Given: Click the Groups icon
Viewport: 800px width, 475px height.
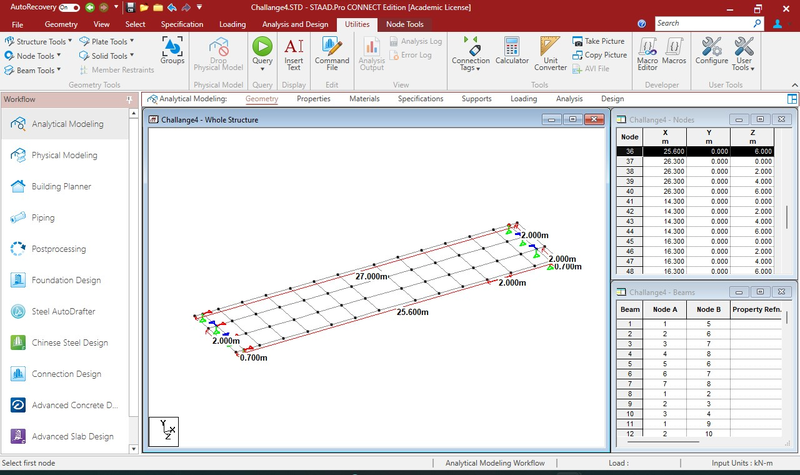Looking at the screenshot, I should [172, 50].
